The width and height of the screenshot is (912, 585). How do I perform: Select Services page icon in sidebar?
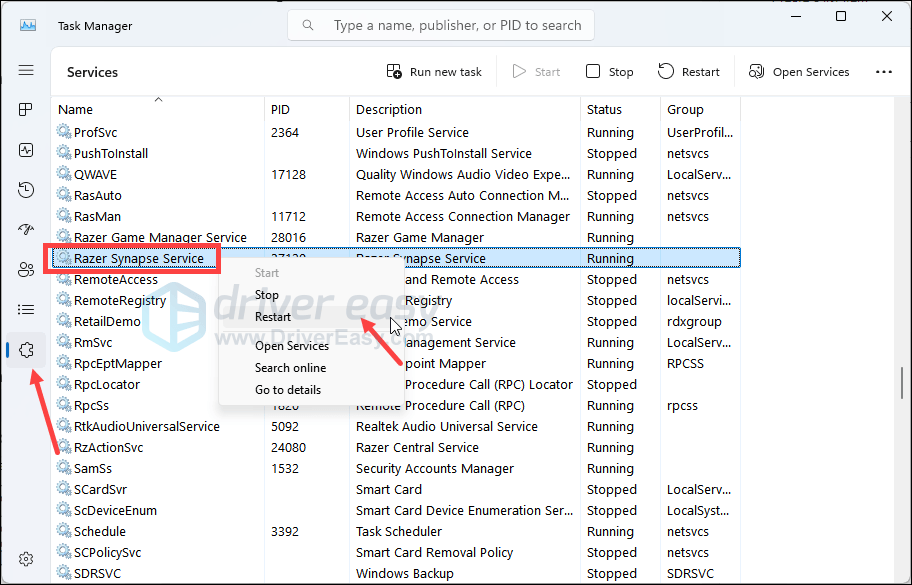point(26,349)
